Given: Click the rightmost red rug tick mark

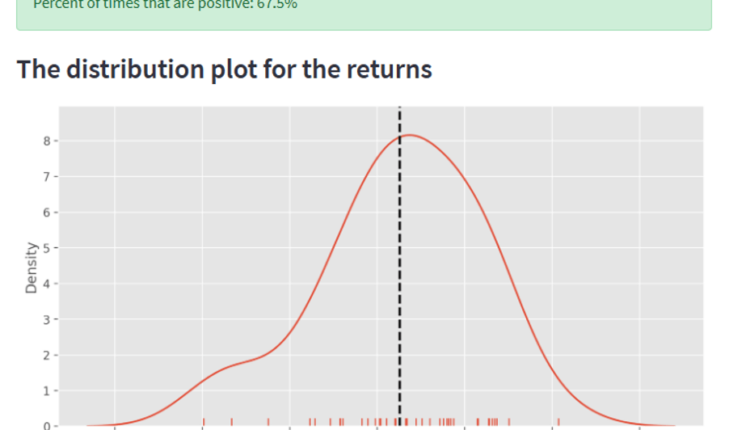Looking at the screenshot, I should 558,421.
